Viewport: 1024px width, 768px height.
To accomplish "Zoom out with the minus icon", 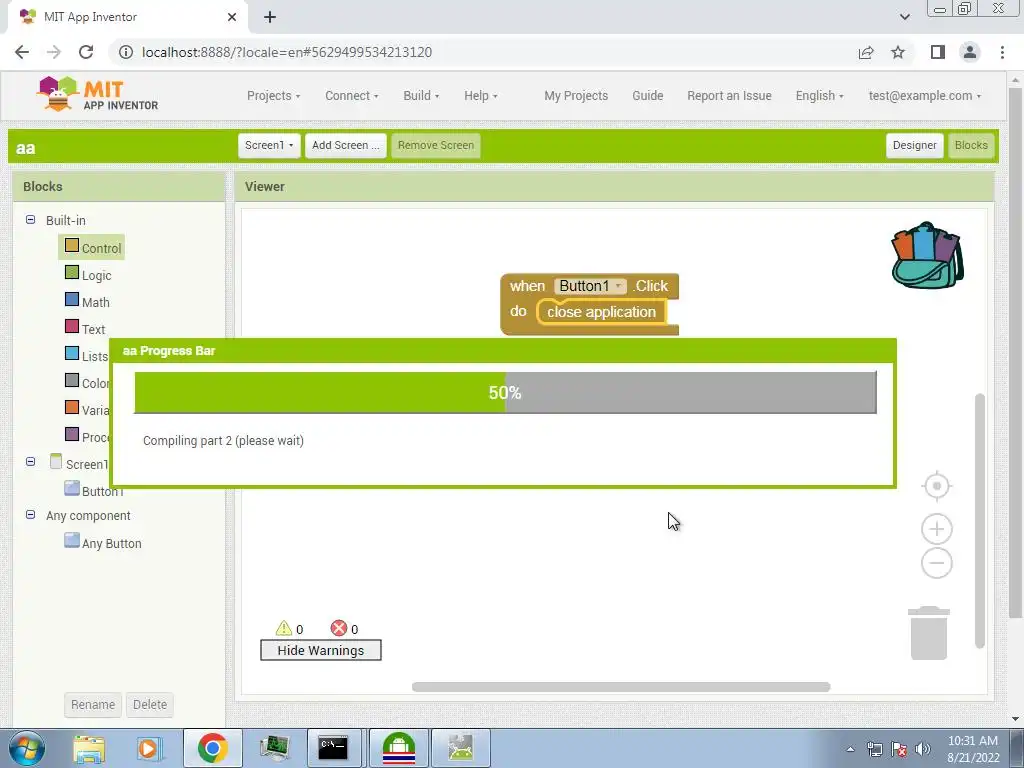I will (936, 563).
